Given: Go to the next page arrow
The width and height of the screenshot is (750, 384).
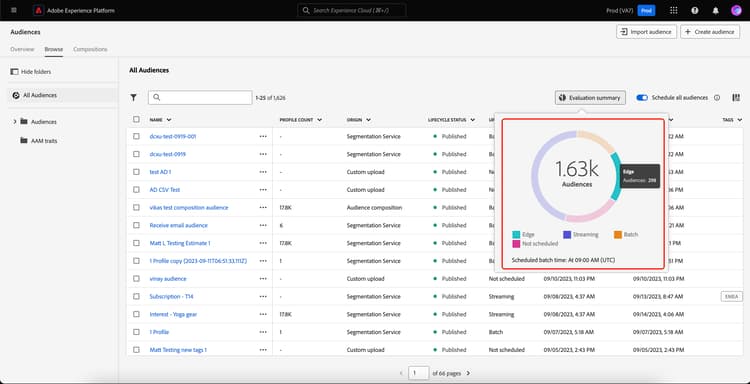Looking at the screenshot, I should point(468,373).
